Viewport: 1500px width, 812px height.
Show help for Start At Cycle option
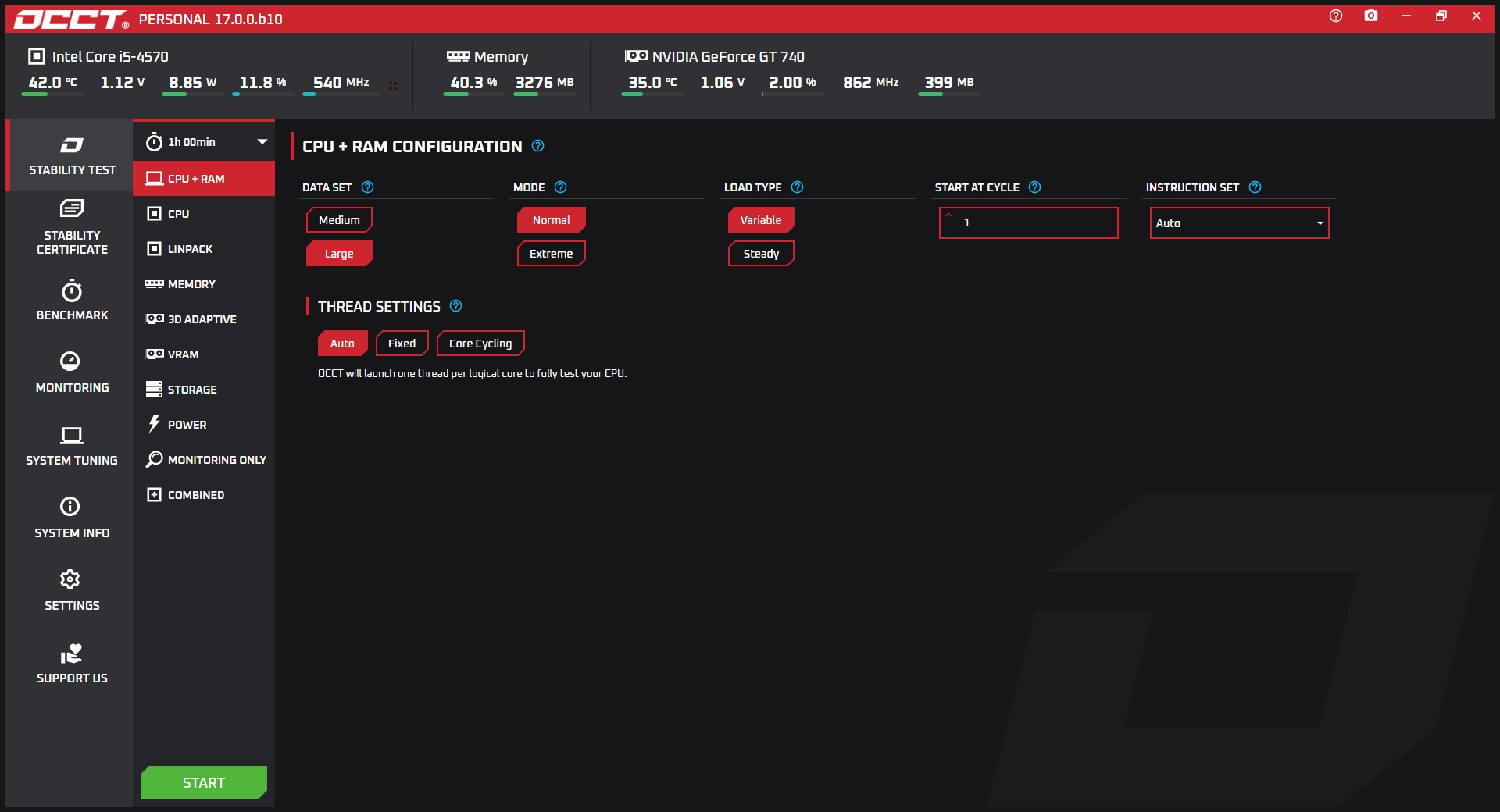(1034, 187)
